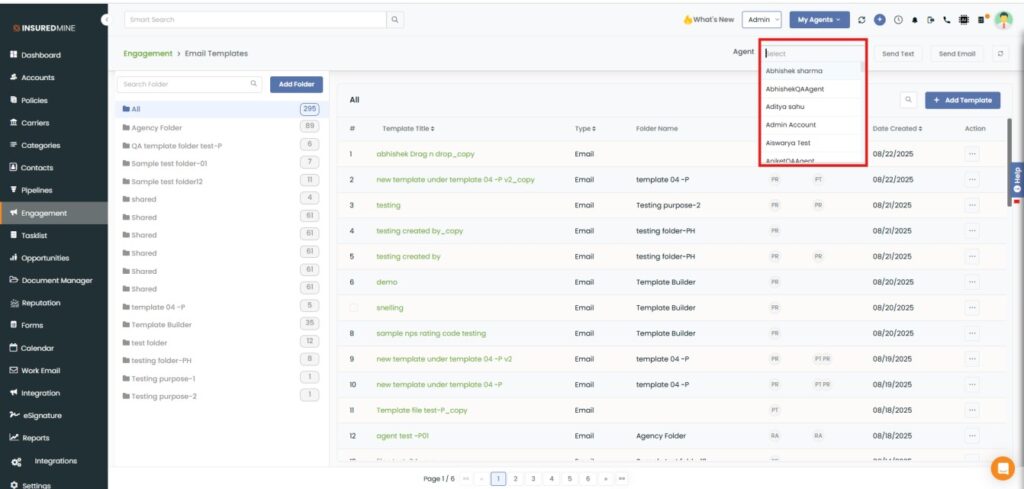Screen dimensions: 1024x489
Task: Collapse the sidebar using the arrow toggle
Action: (105, 20)
